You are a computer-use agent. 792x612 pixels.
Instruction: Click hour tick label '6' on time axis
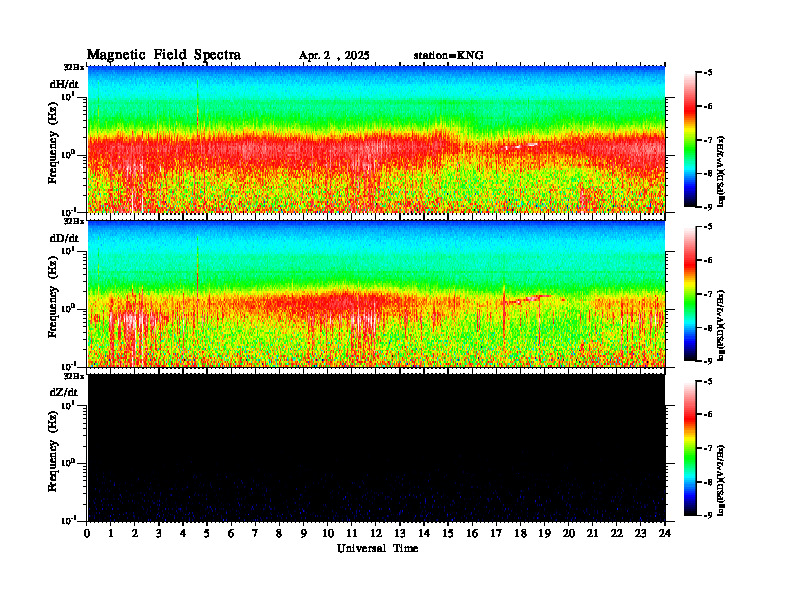click(231, 533)
